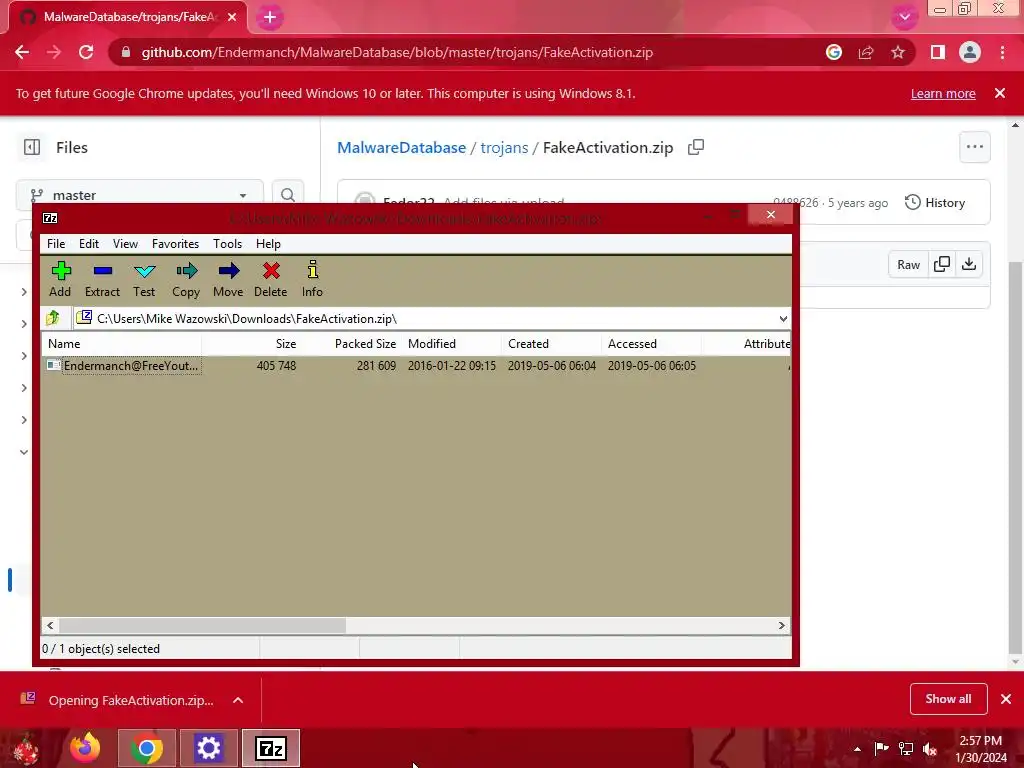This screenshot has height=768, width=1024.
Task: Expand the 7-Zip address path dropdown
Action: point(783,319)
